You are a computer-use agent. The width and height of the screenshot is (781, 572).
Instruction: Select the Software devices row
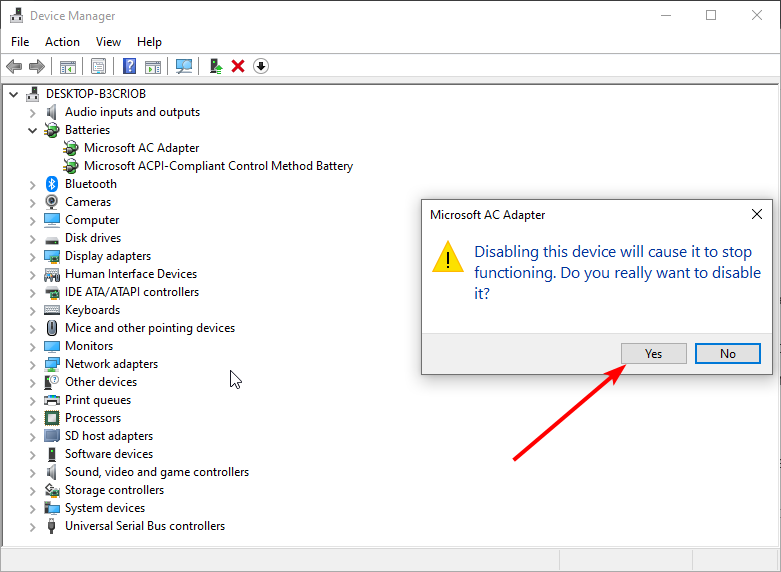109,454
